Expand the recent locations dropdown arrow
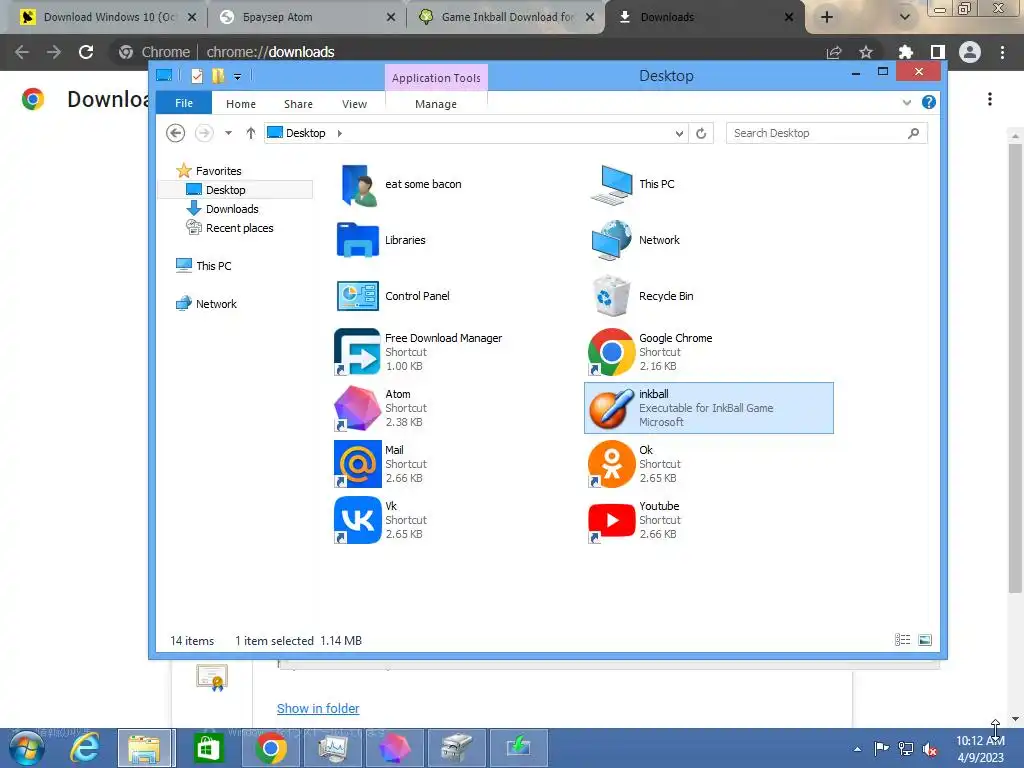 pyautogui.click(x=228, y=133)
